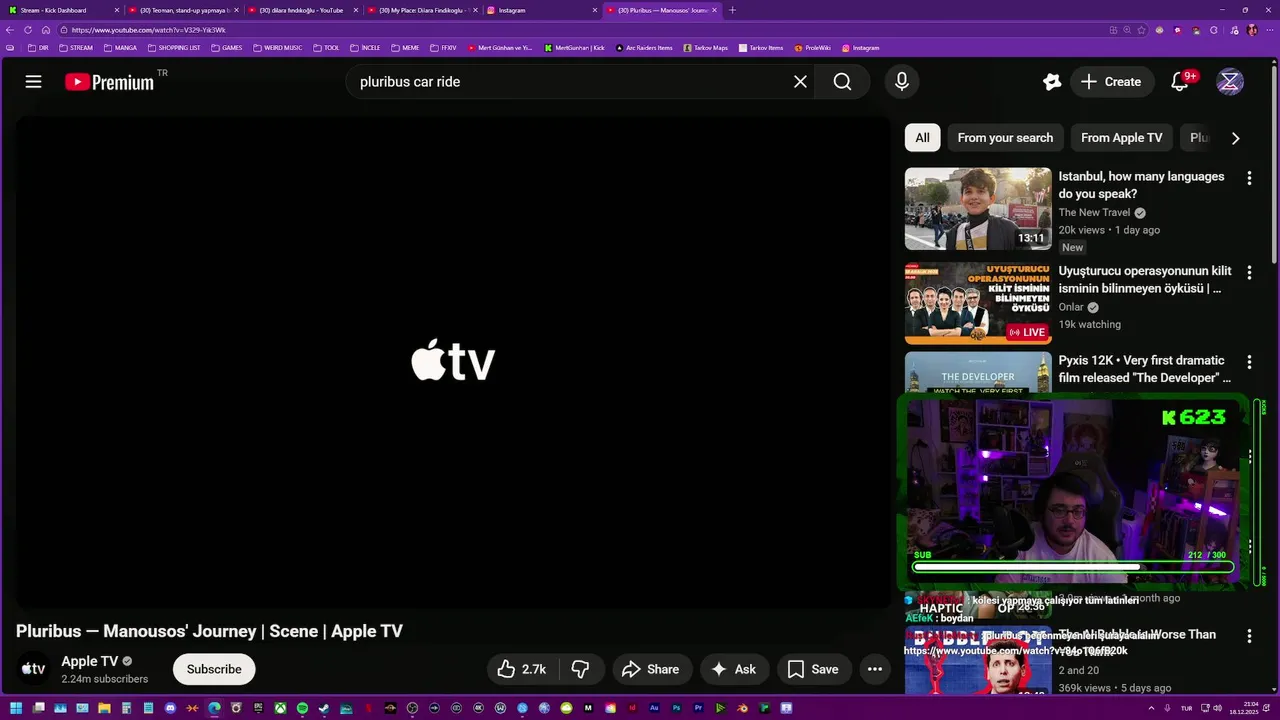Open more actions ellipsis under the video
This screenshot has height=720, width=1280.
click(875, 669)
